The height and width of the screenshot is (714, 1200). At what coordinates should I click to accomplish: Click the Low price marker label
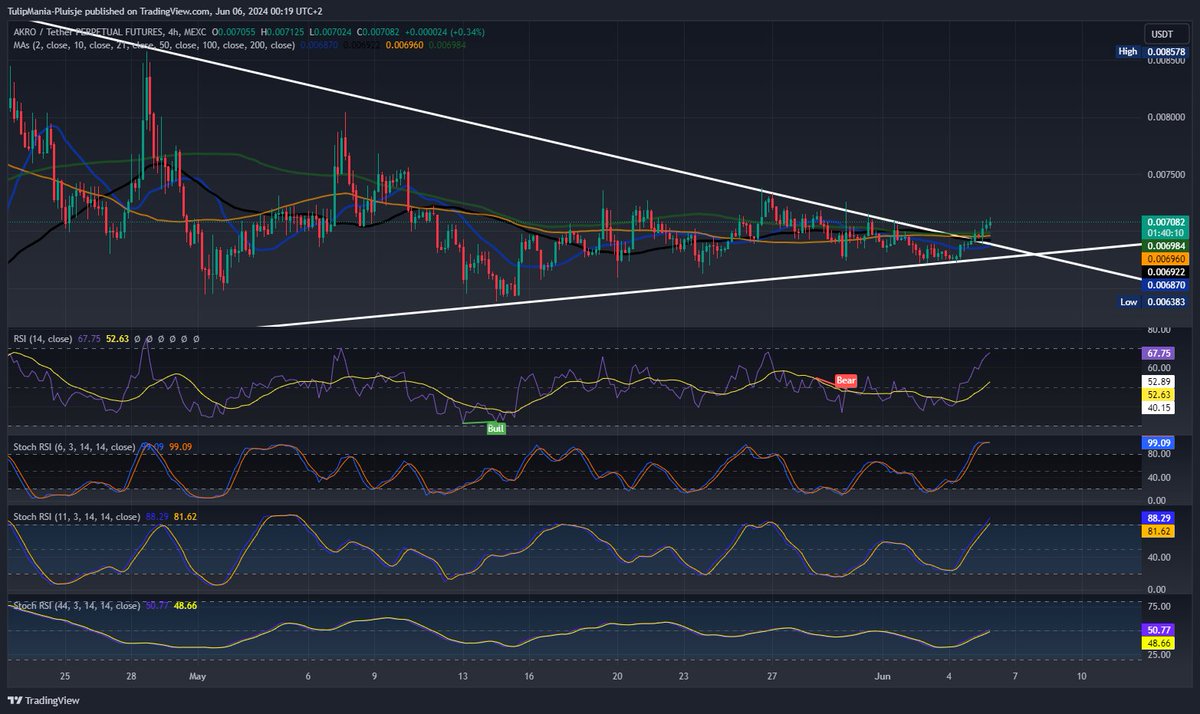pos(1128,301)
